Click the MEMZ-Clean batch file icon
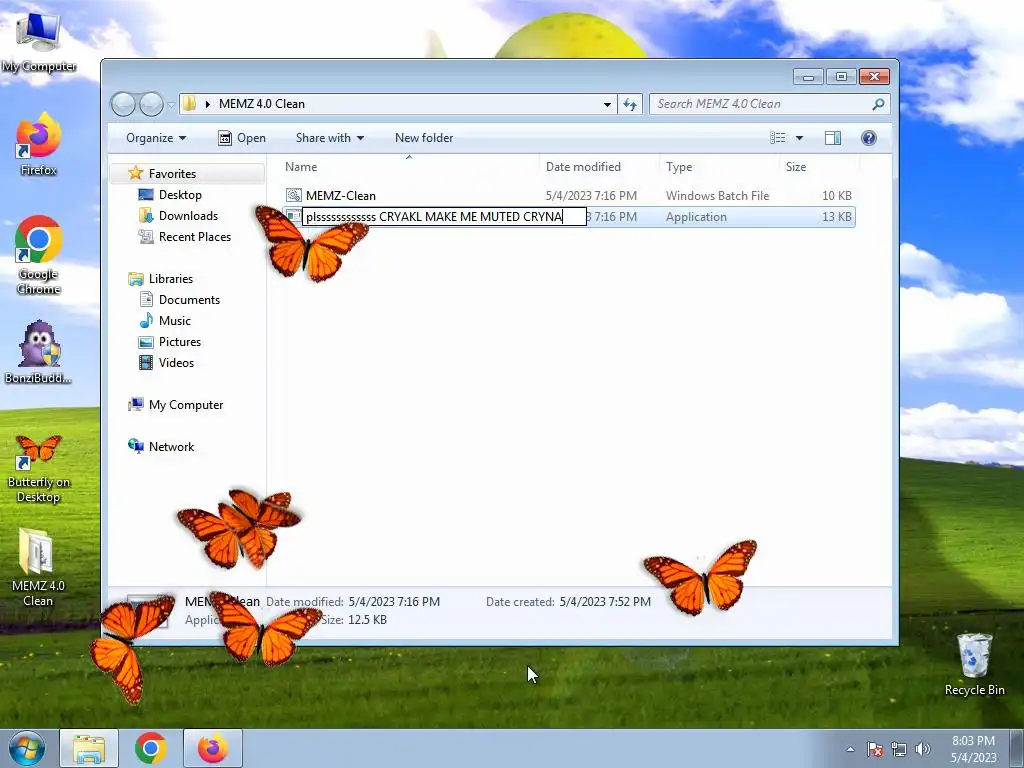 point(294,195)
